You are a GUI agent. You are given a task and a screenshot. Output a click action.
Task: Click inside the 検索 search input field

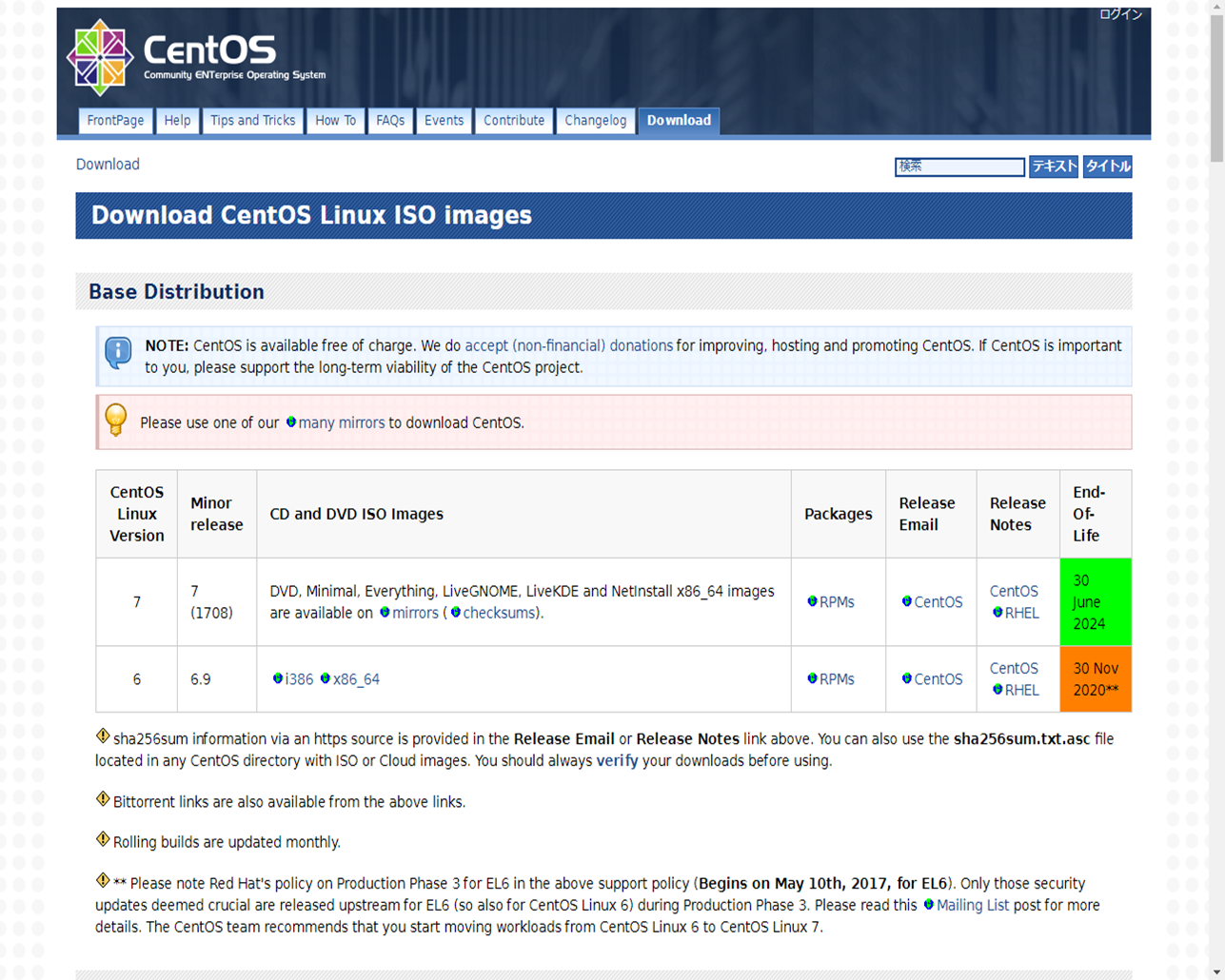[x=958, y=167]
